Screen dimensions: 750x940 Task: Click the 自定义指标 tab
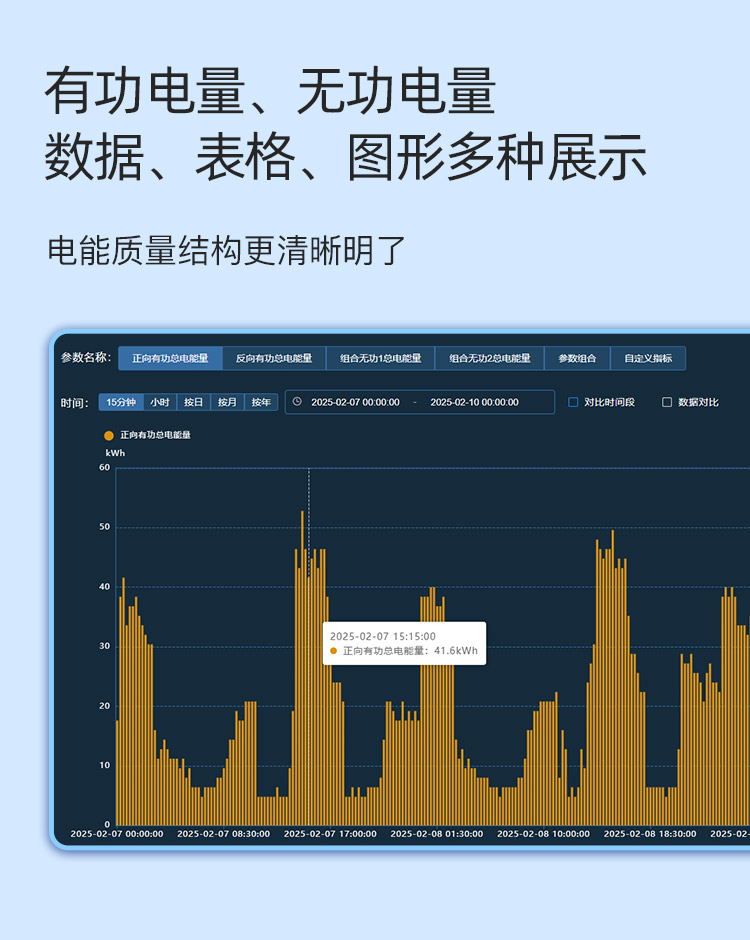648,358
